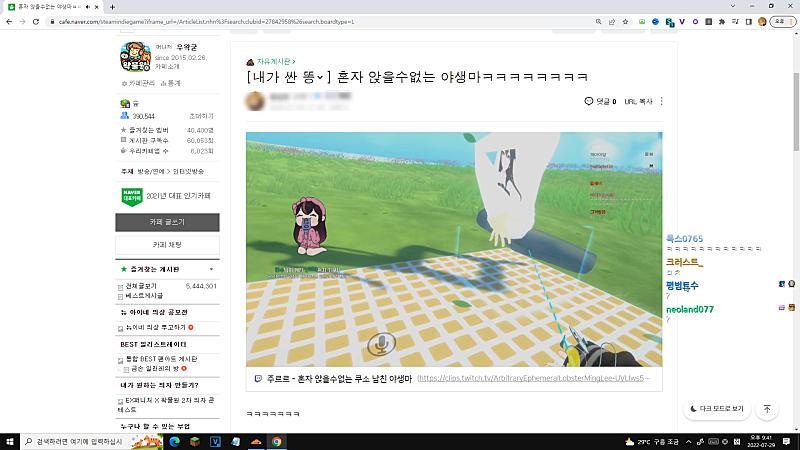Close the current Naver cafe tab
This screenshot has width=800, height=450.
coord(96,7)
